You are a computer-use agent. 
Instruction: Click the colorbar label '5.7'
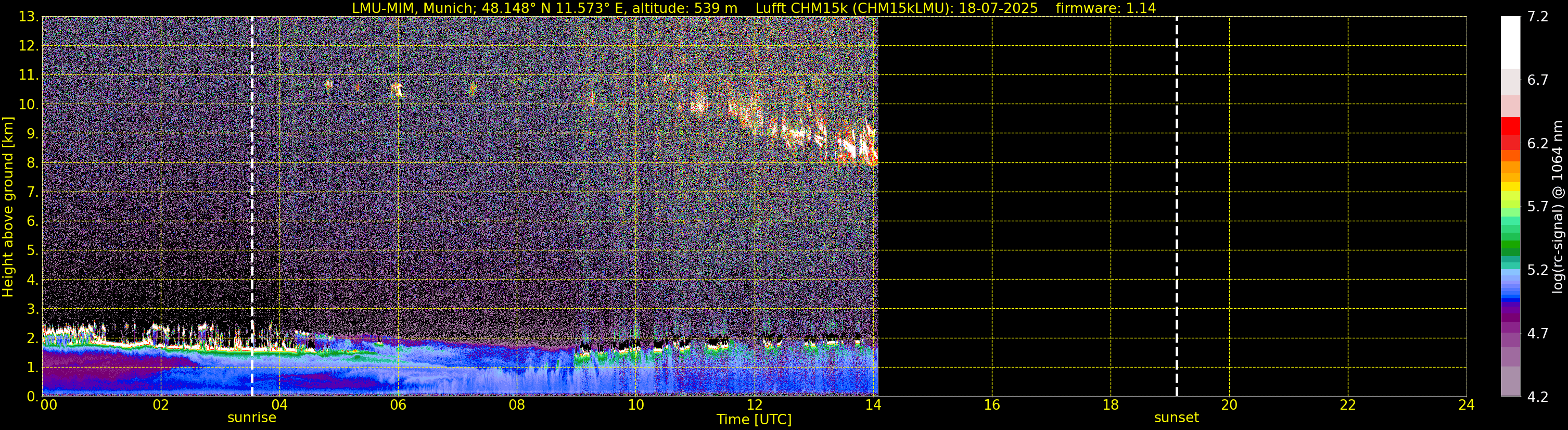(1538, 207)
